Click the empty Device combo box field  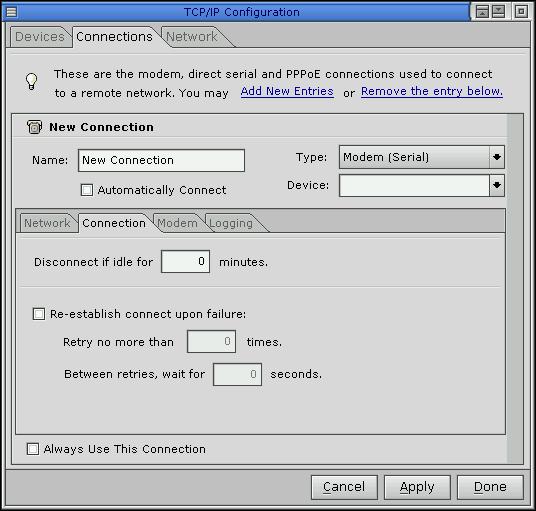[x=414, y=185]
